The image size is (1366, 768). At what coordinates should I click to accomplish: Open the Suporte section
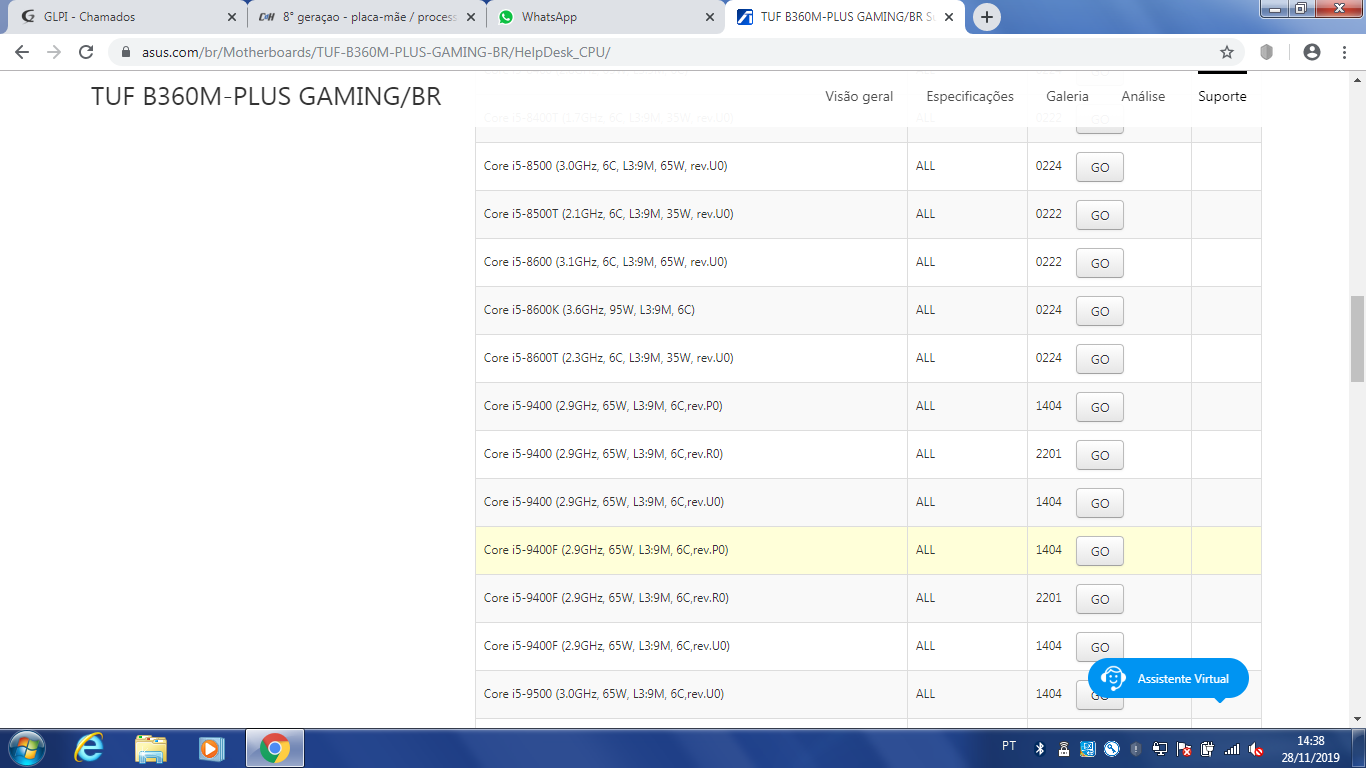(x=1222, y=96)
